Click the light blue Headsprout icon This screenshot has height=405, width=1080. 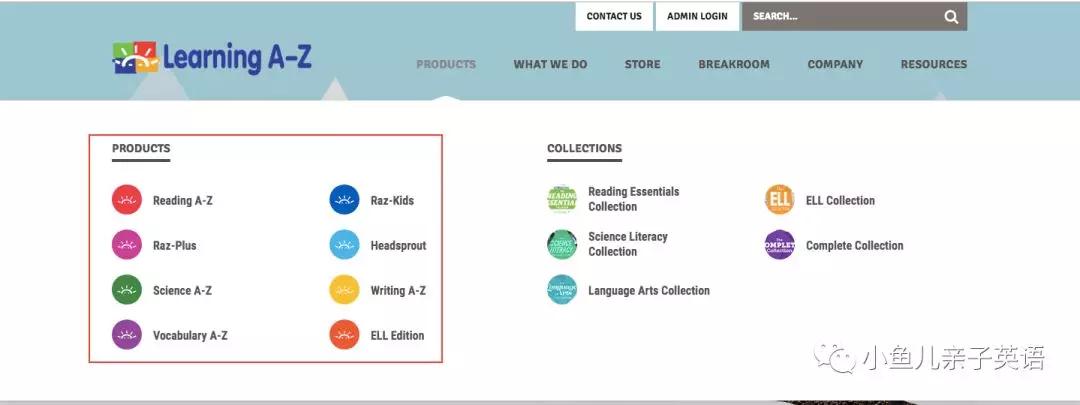click(344, 245)
